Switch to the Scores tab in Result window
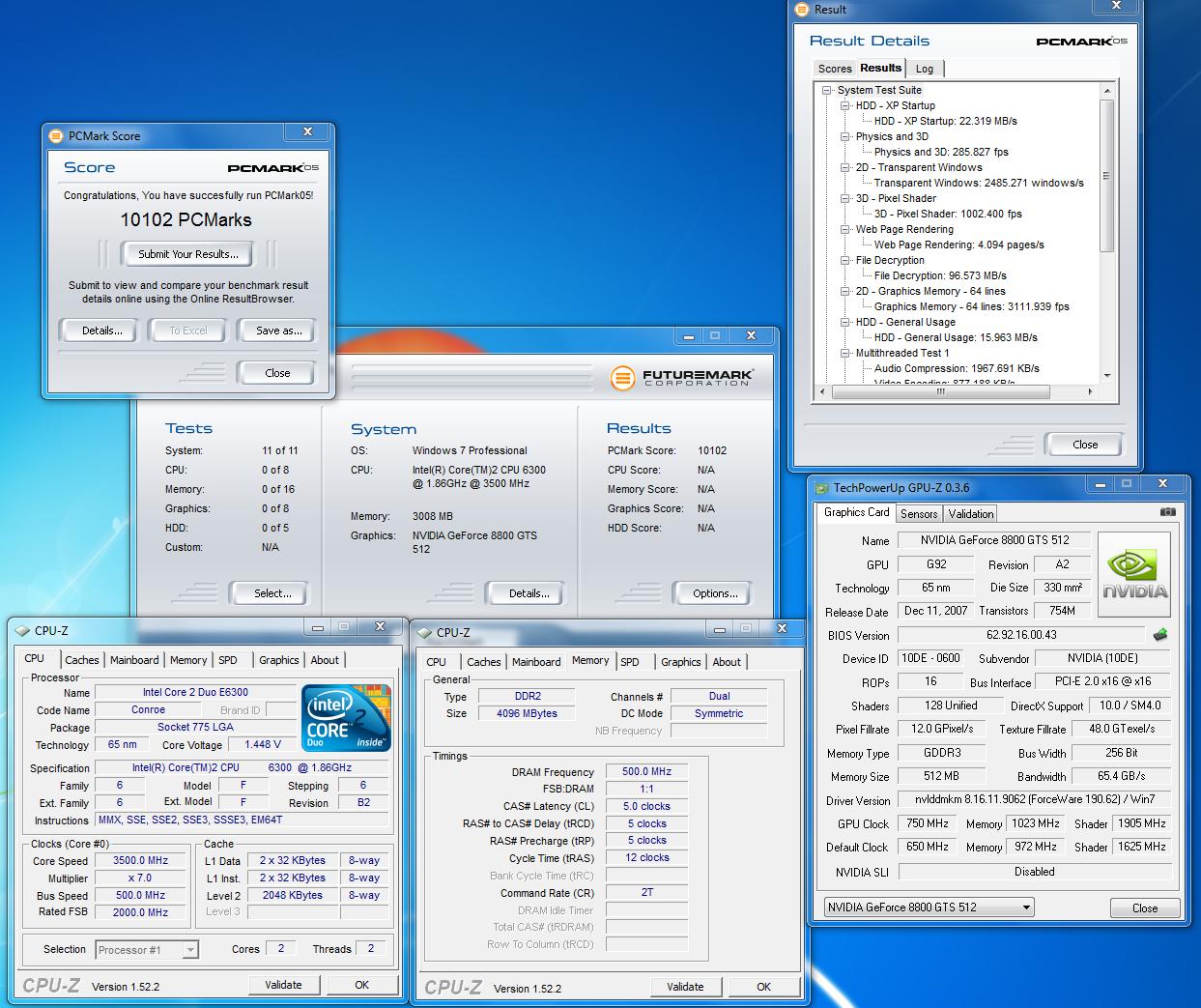This screenshot has height=1008, width=1201. tap(835, 69)
